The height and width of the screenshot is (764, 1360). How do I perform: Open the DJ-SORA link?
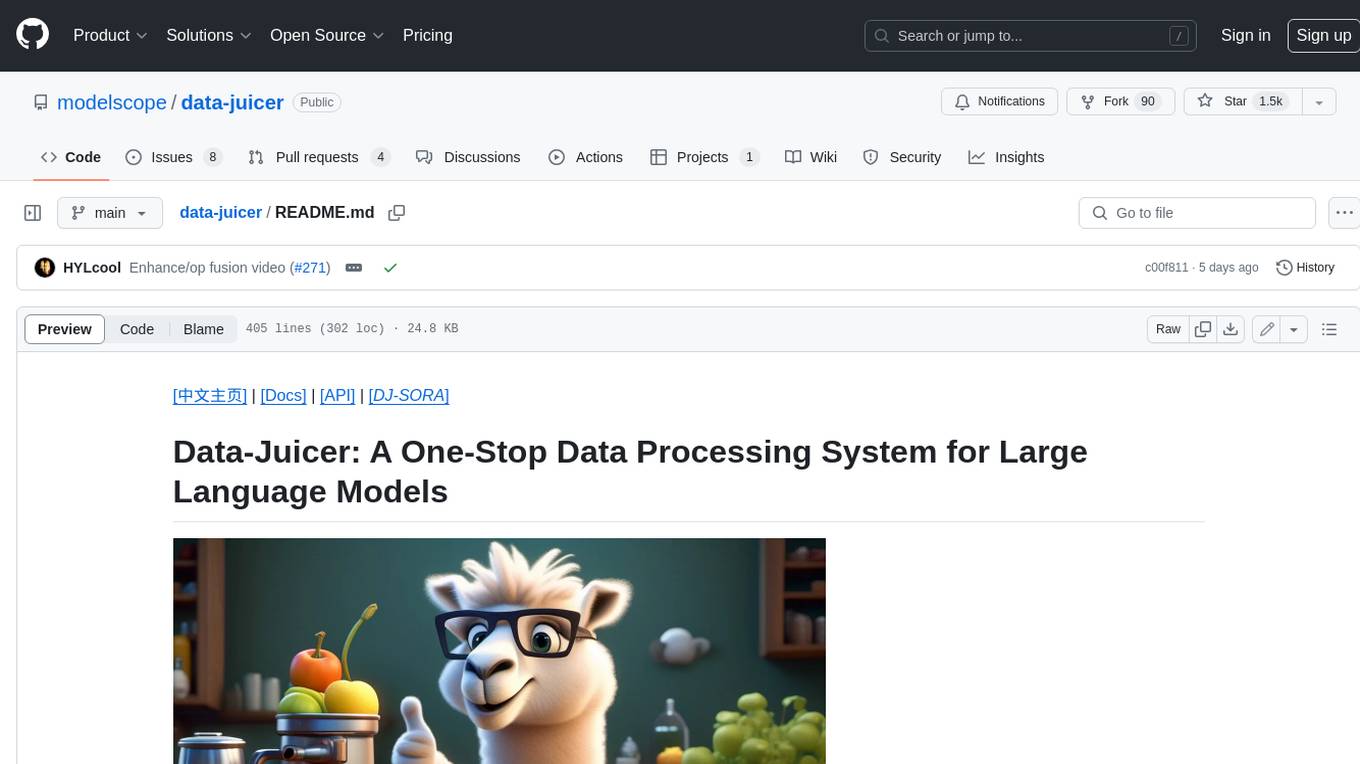(x=409, y=395)
